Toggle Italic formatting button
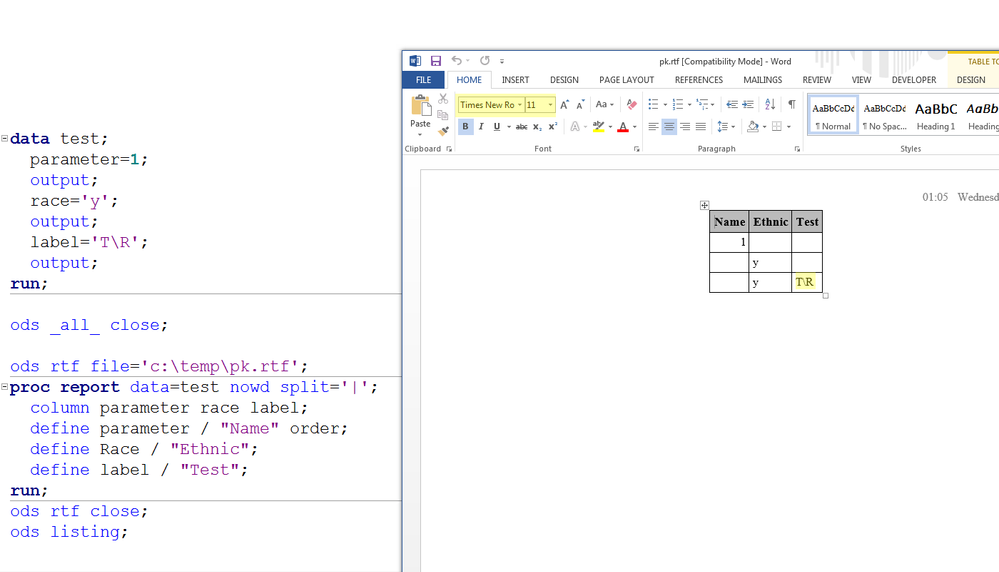999x572 pixels. 481,127
